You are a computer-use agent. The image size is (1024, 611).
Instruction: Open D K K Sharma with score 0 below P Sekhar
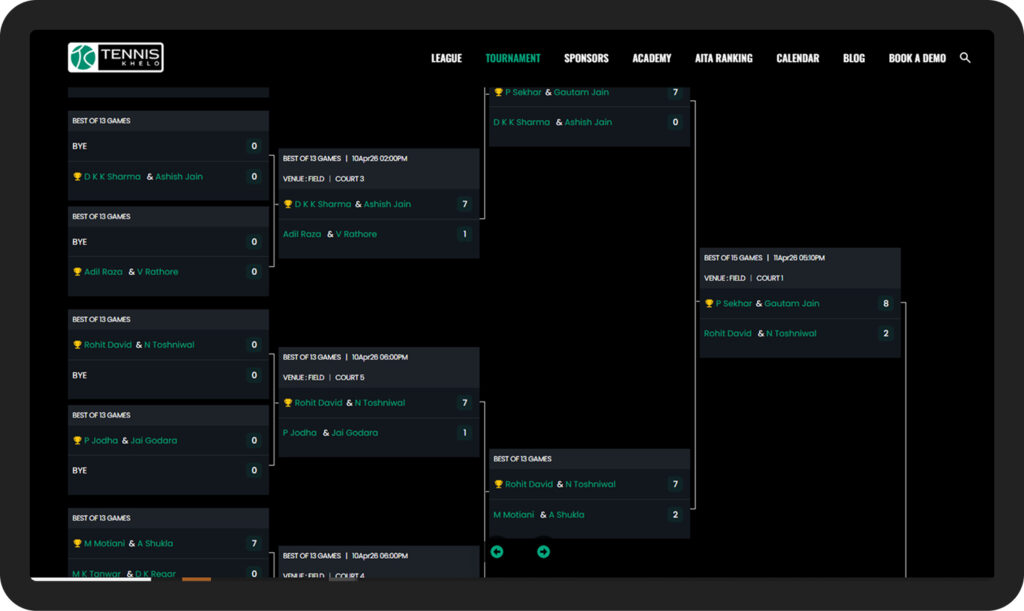521,122
